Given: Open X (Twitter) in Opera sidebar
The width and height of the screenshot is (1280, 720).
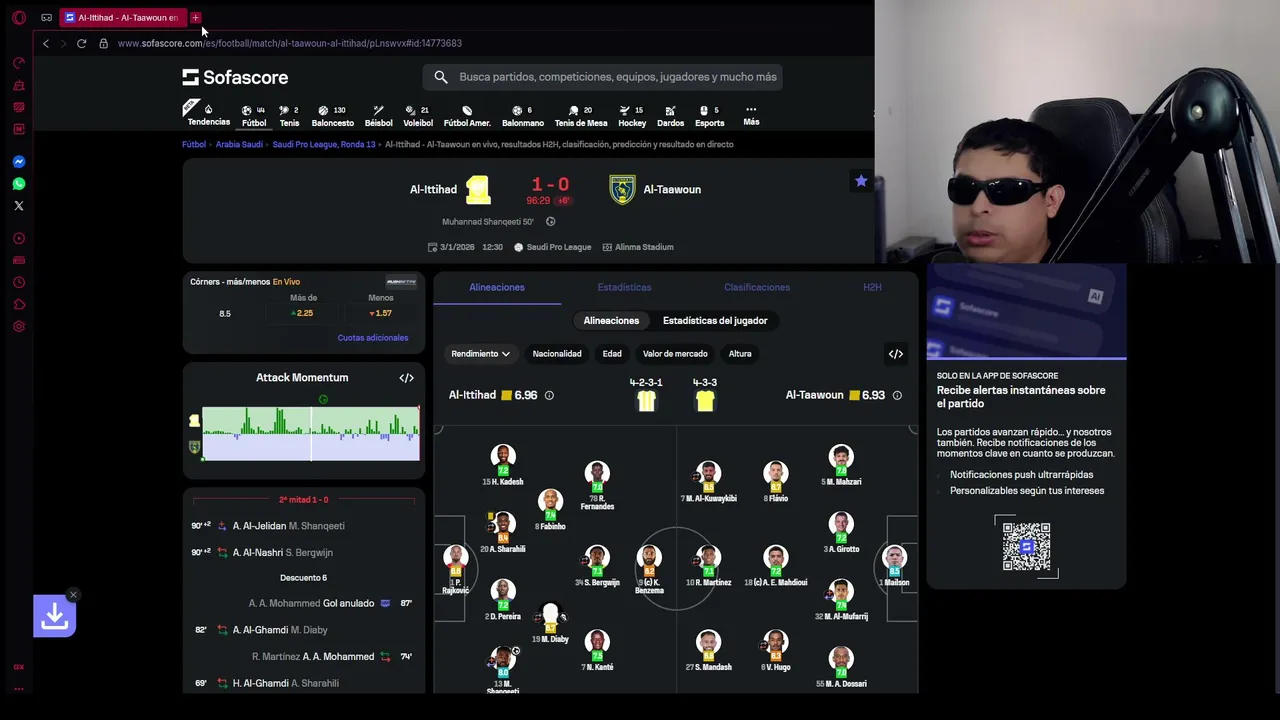Looking at the screenshot, I should (18, 206).
